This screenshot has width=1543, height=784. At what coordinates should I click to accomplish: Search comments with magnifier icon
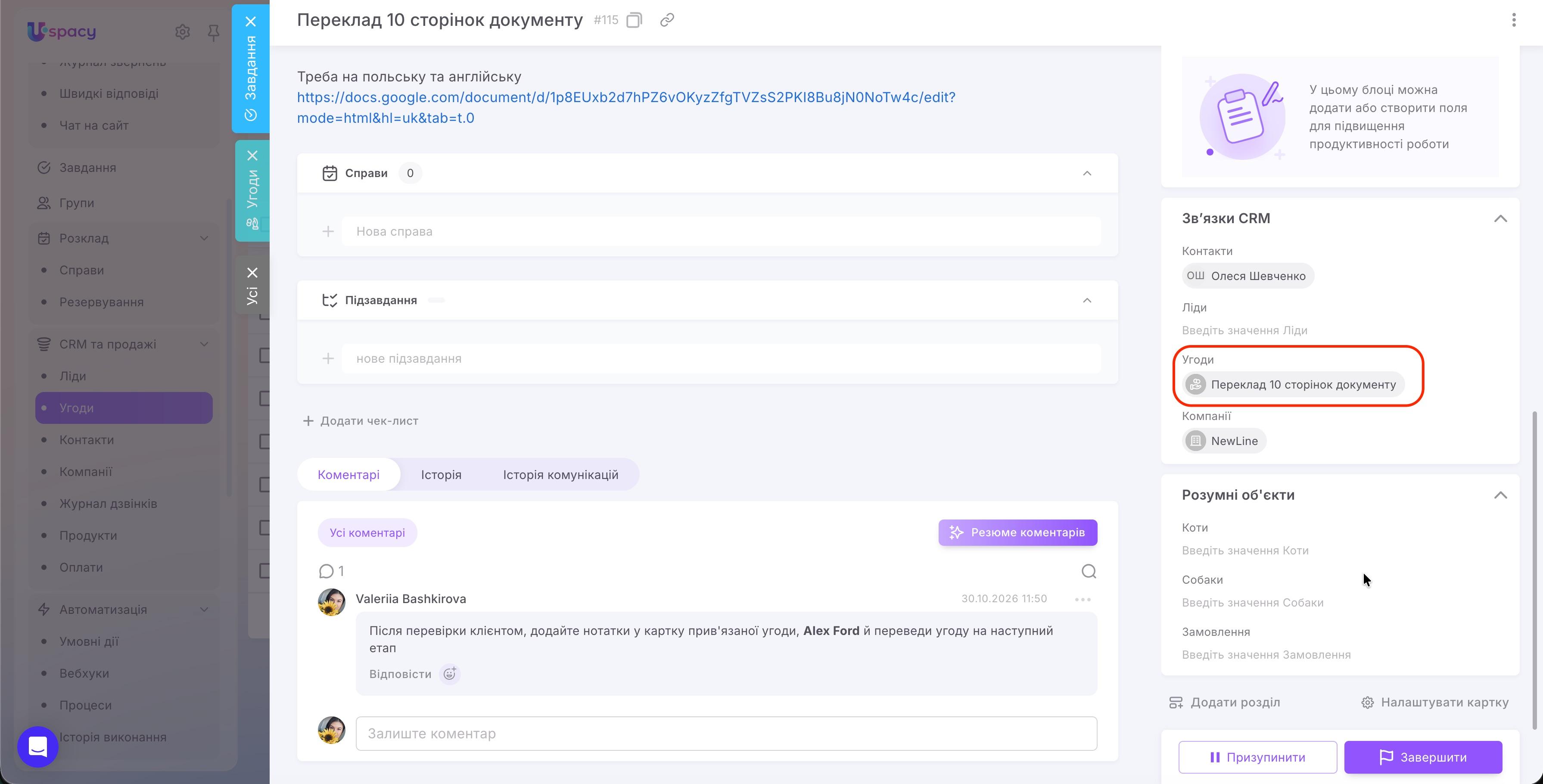click(x=1089, y=571)
